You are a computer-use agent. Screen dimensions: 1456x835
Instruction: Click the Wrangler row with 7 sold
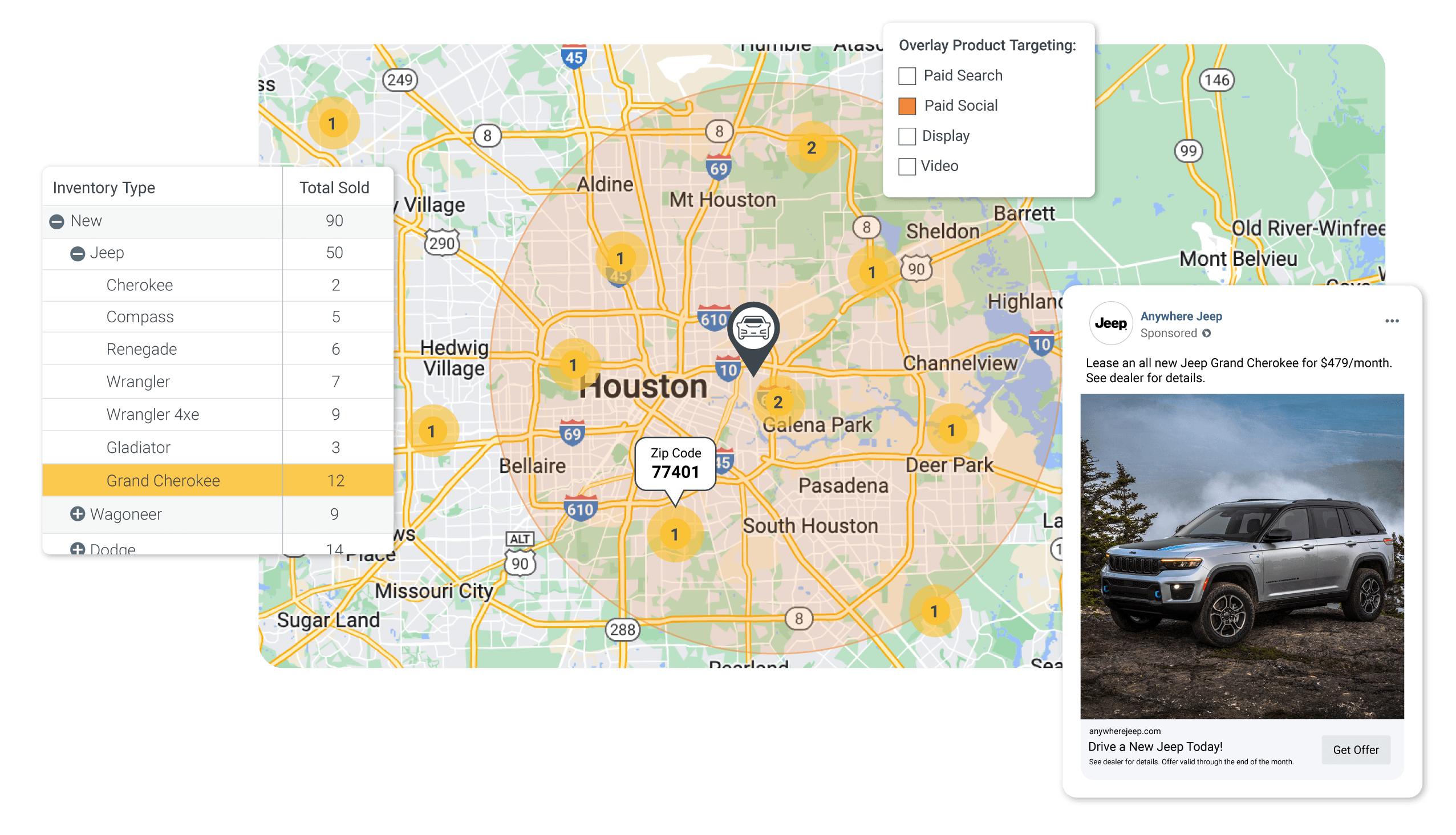click(218, 382)
